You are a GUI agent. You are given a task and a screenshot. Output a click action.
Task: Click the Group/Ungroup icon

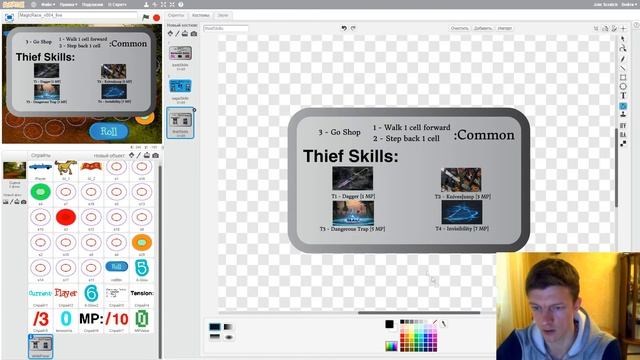623,144
